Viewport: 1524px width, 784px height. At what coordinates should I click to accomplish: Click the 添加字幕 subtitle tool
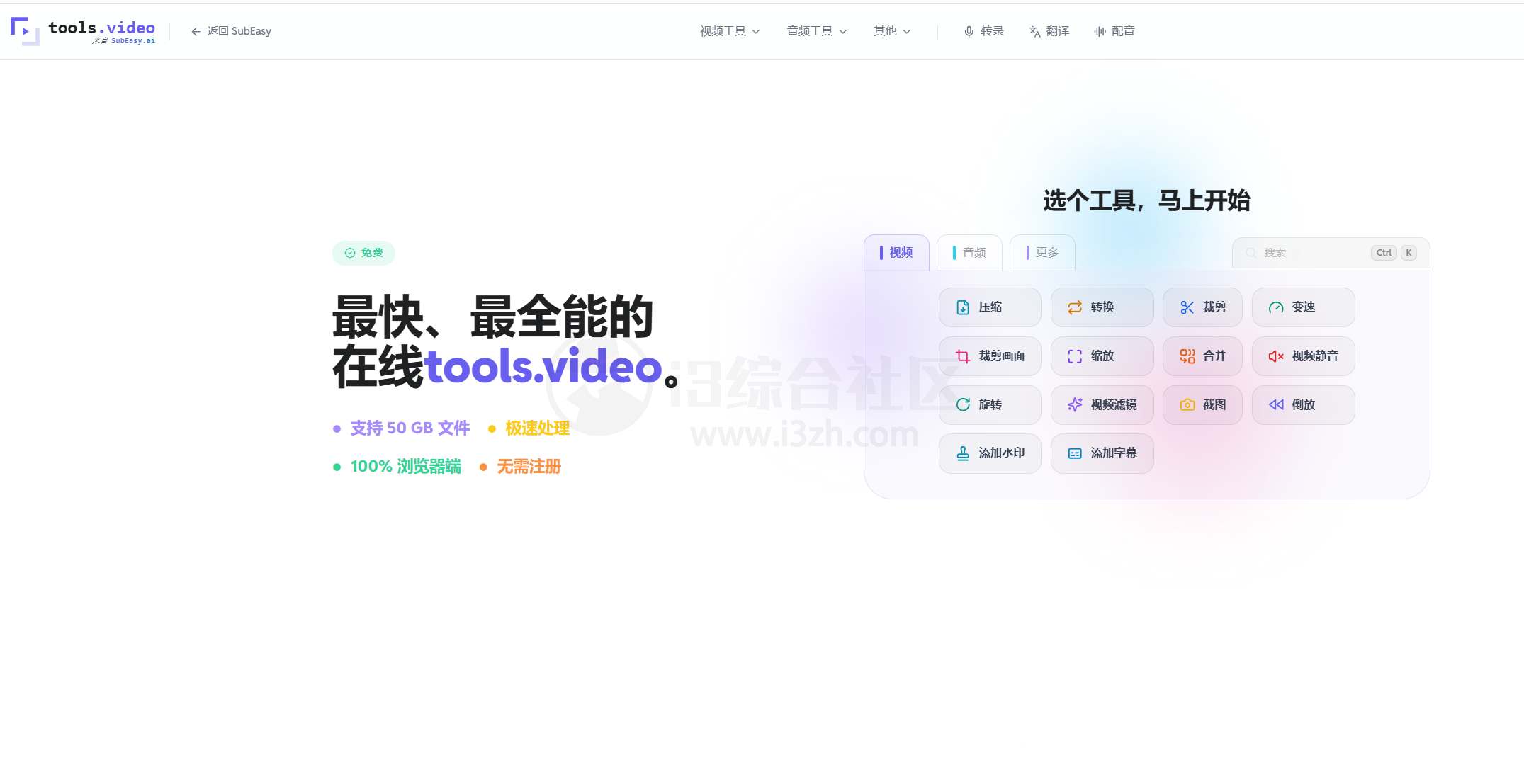tap(1102, 453)
